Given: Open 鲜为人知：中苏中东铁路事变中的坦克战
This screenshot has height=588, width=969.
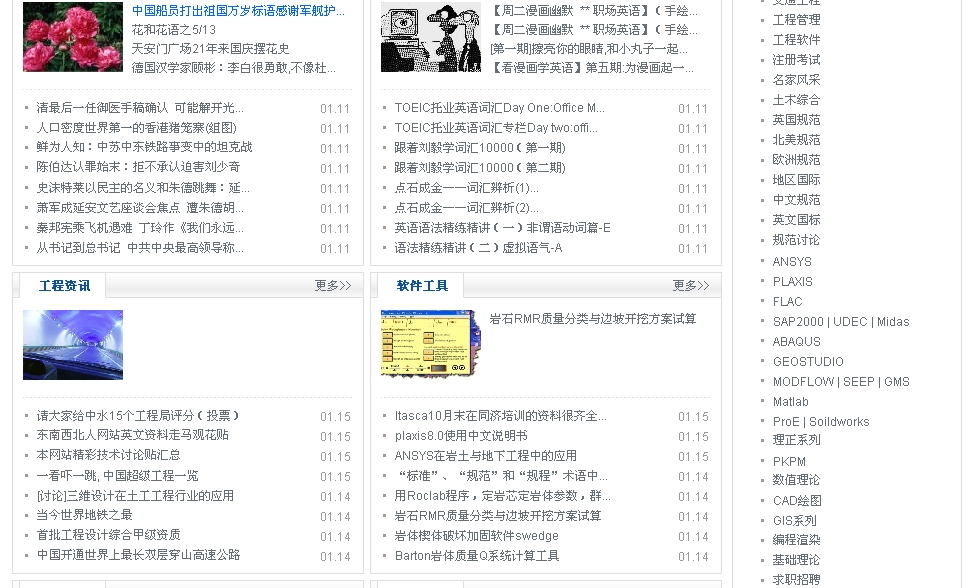Looking at the screenshot, I should point(144,147).
